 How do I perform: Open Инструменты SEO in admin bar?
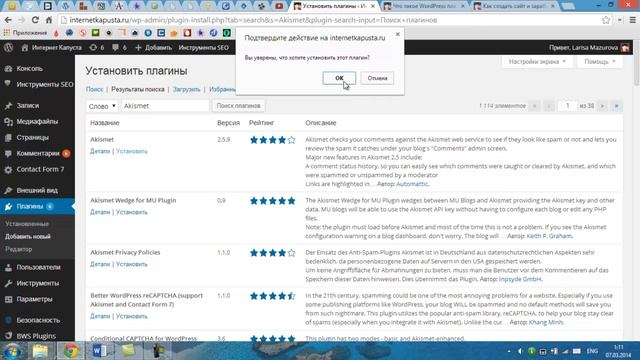click(203, 47)
